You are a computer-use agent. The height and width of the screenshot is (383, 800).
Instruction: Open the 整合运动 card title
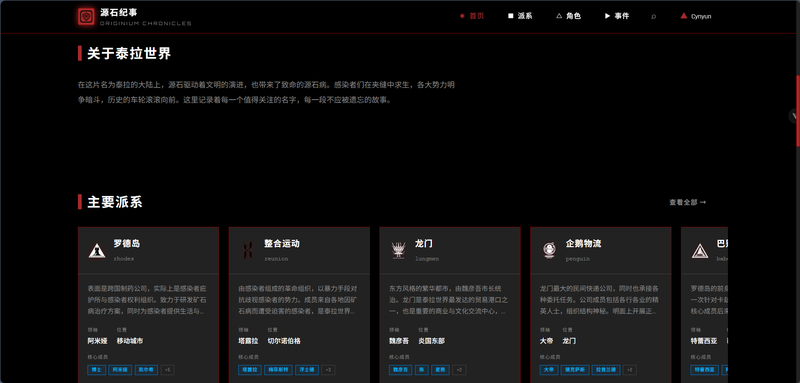282,244
